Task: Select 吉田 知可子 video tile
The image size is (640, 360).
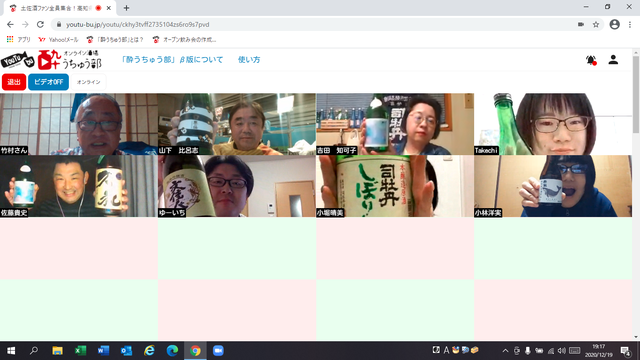Action: coord(395,124)
